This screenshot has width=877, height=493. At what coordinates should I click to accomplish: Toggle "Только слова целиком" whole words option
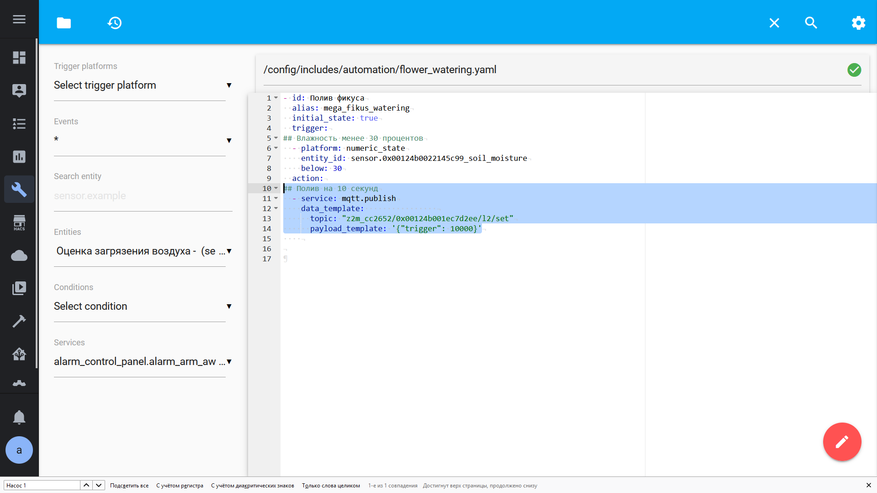[330, 485]
